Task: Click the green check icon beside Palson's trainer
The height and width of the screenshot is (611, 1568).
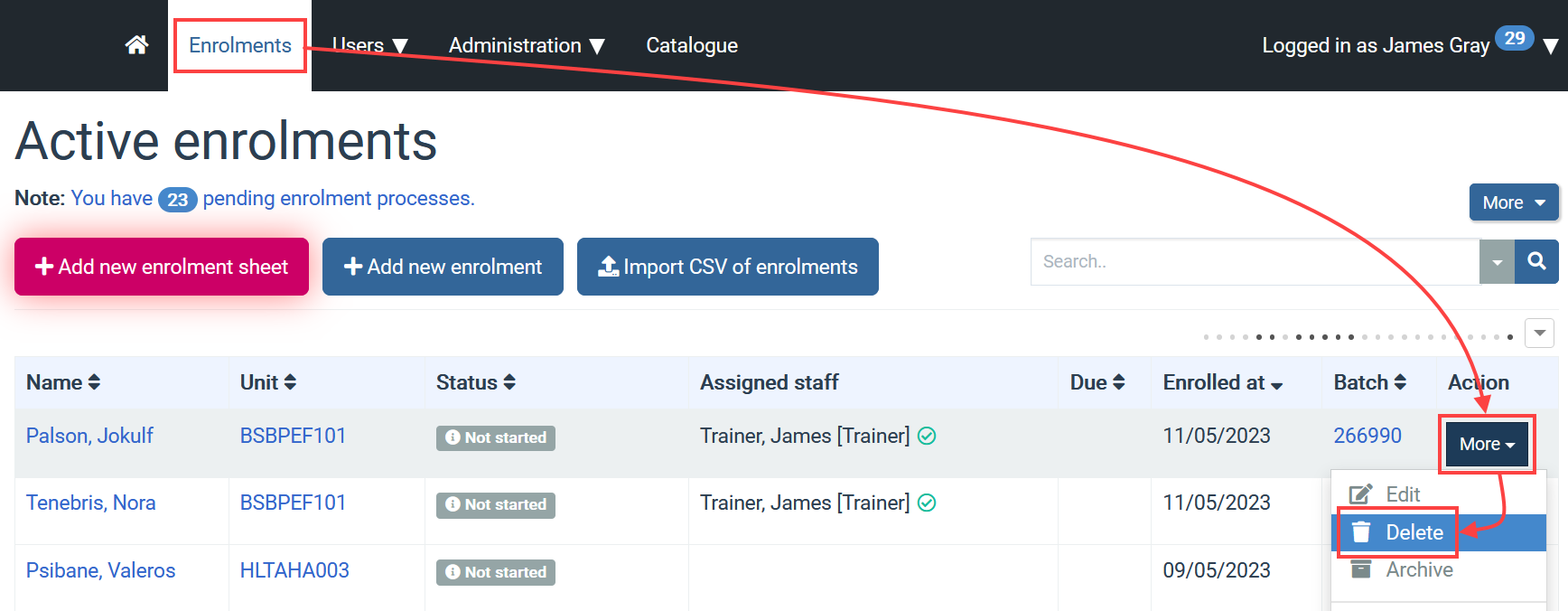Action: click(927, 436)
